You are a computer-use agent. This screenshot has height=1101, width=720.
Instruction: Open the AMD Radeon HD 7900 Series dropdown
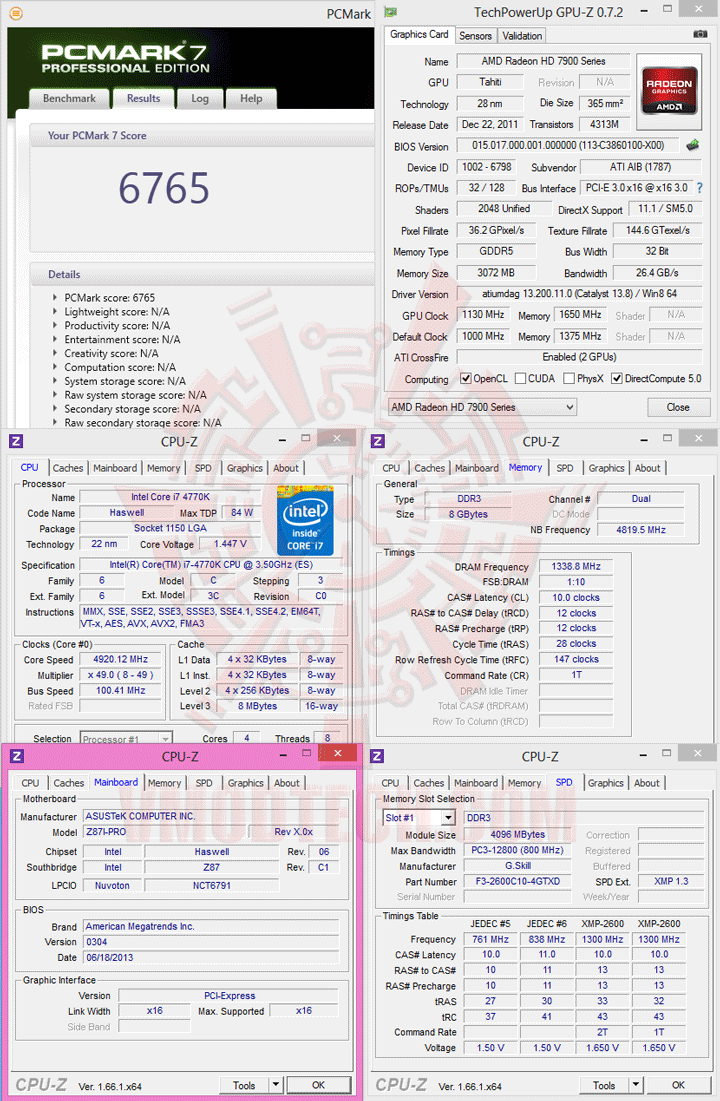483,407
